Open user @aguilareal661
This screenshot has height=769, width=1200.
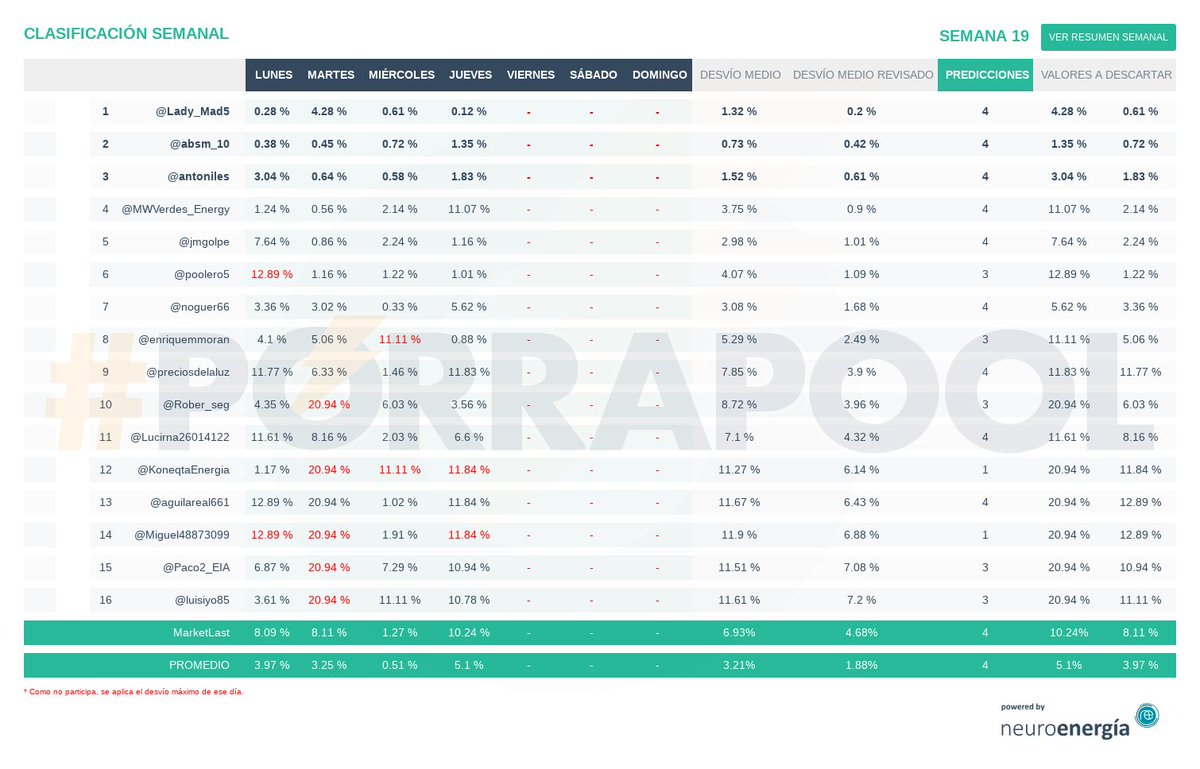(190, 502)
